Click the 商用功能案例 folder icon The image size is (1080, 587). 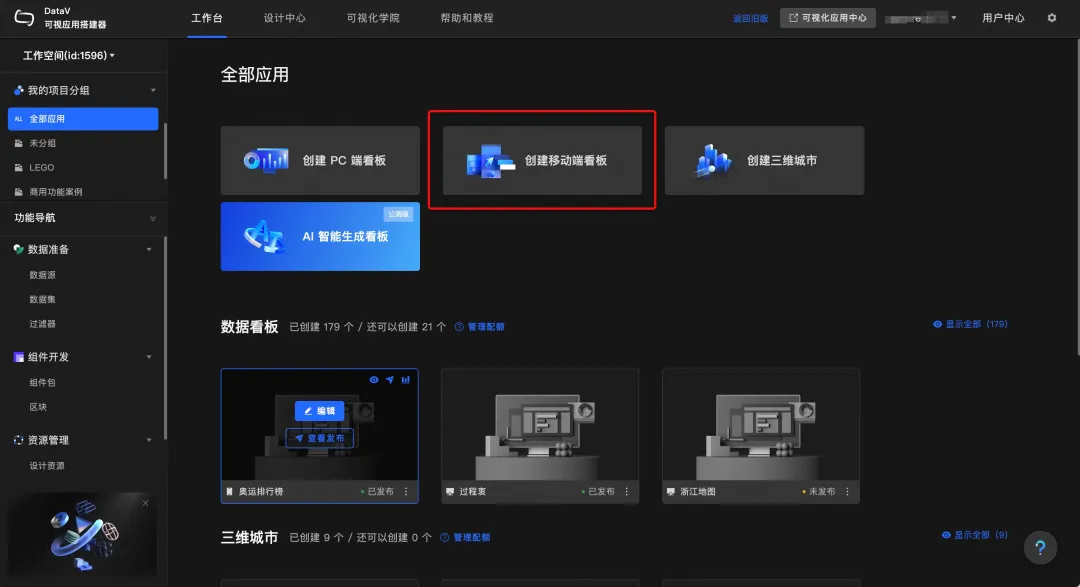(x=19, y=192)
